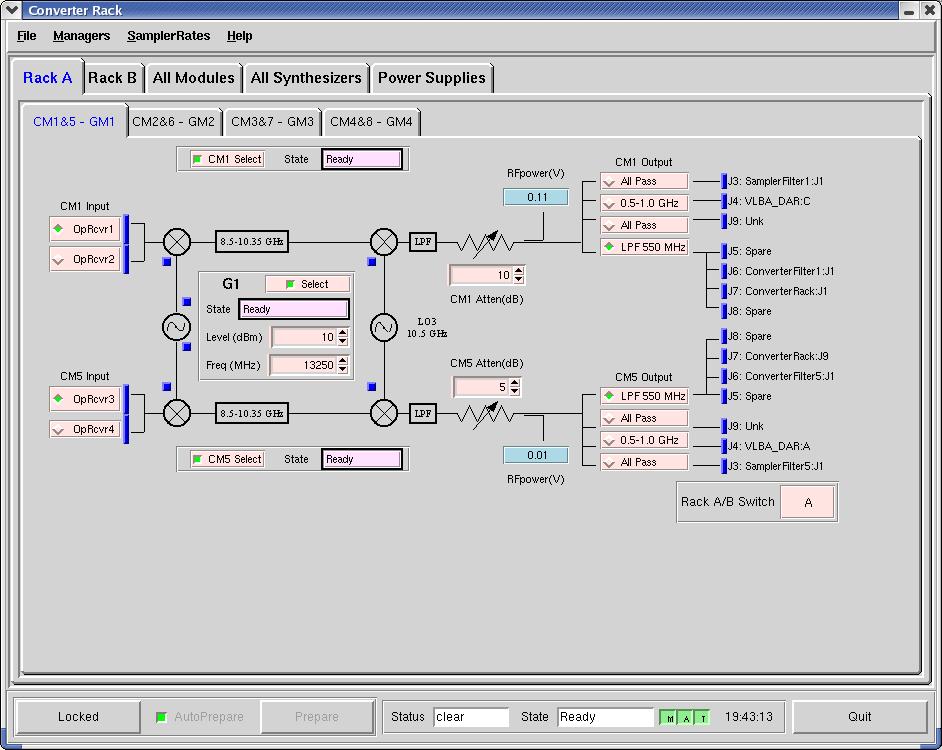This screenshot has width=942, height=750.
Task: Click the LPF block on the CM1 path
Action: 423,242
